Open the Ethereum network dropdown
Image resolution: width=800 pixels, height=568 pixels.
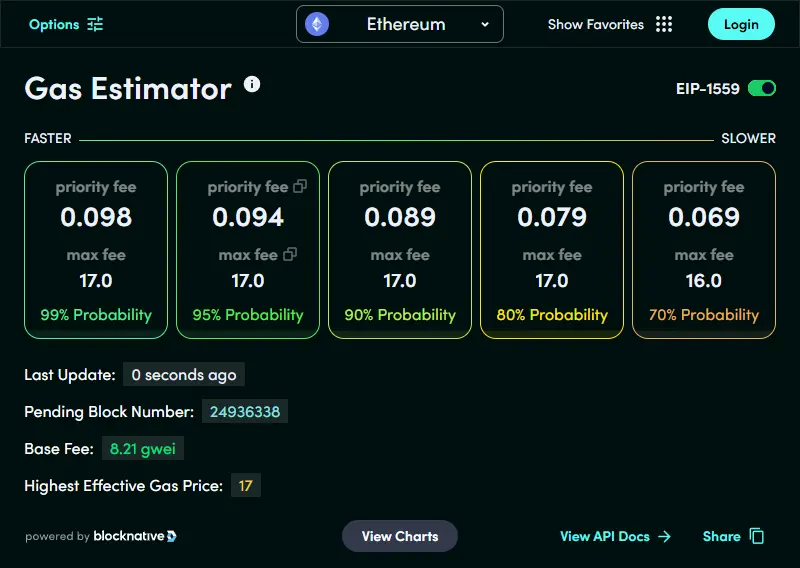click(399, 24)
